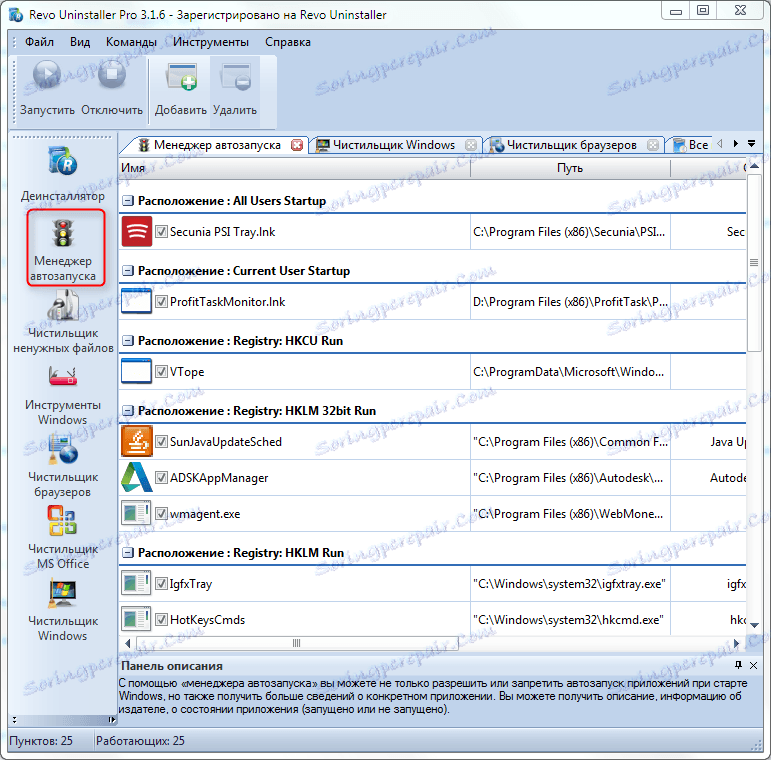Screen dimensions: 771x760
Task: Uncheck the IgfxTray checkbox
Action: pyautogui.click(x=161, y=584)
